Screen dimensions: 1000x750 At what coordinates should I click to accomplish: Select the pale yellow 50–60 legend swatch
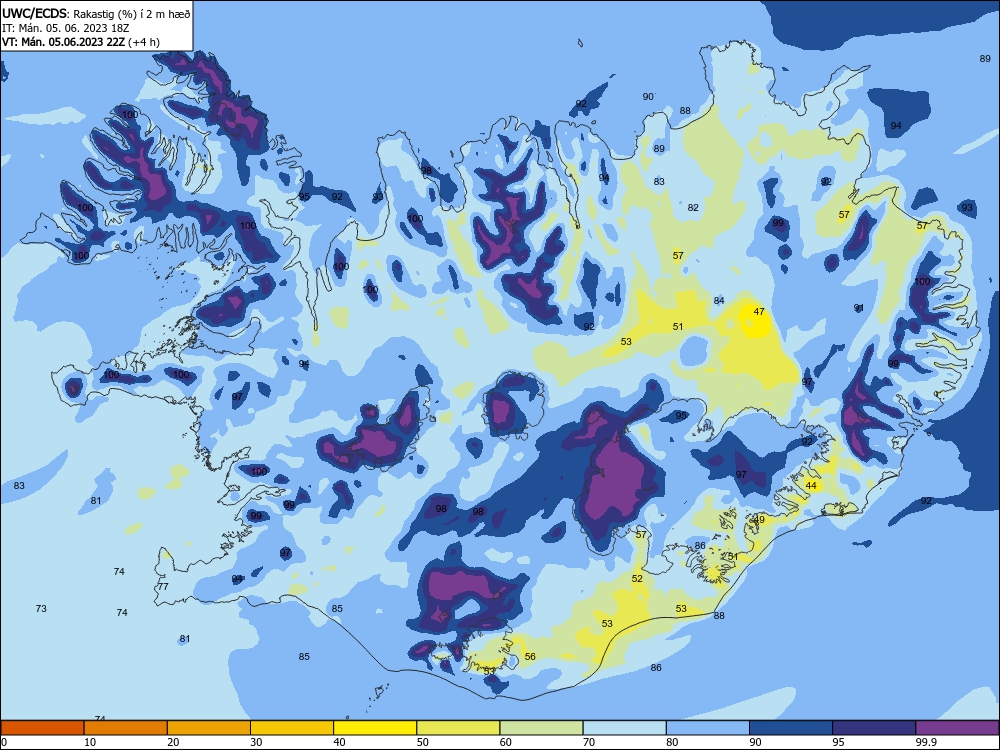(x=458, y=728)
